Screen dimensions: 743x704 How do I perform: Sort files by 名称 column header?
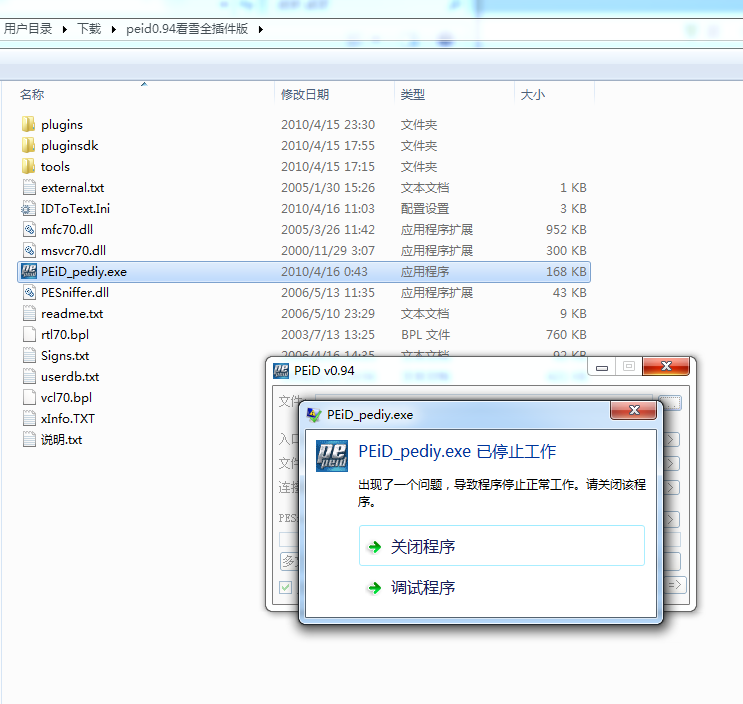coord(32,94)
